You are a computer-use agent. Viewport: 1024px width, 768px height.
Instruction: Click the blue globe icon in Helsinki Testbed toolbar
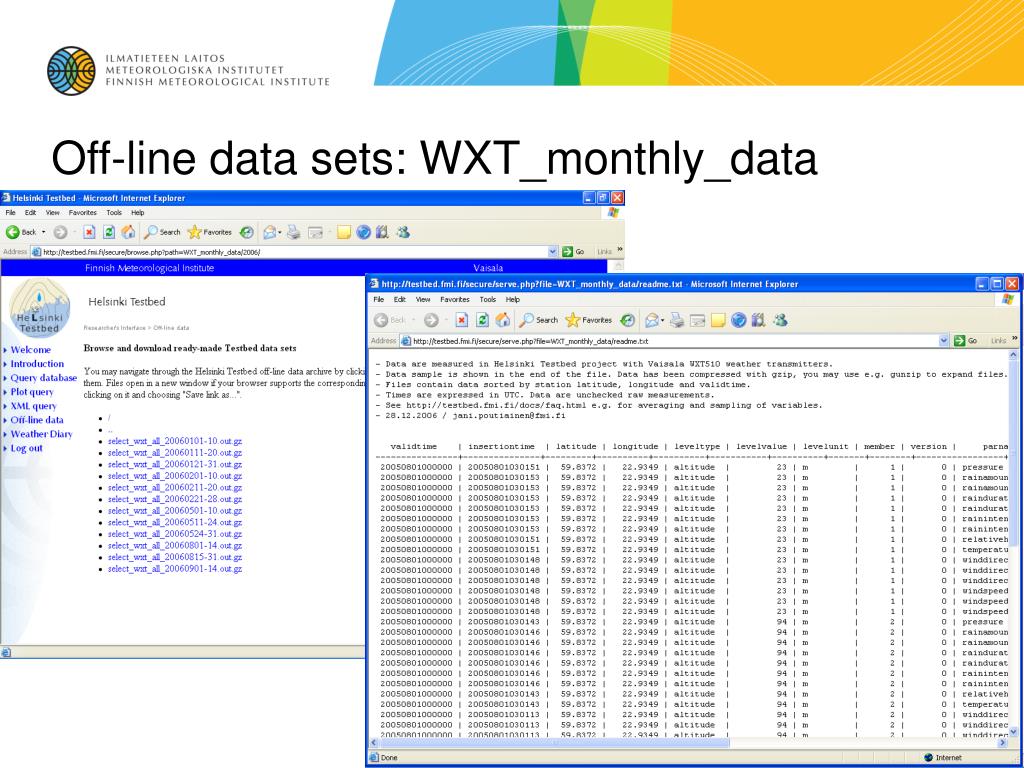pyautogui.click(x=364, y=232)
